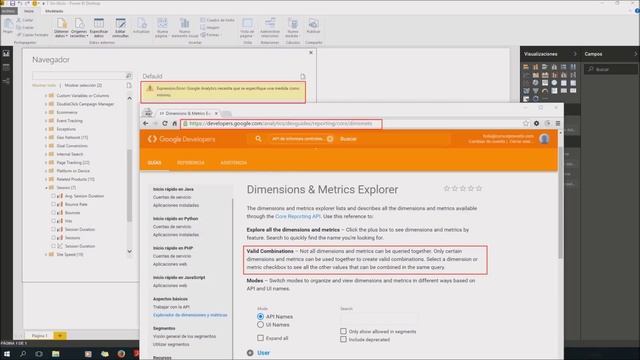Check Avg. Session Duration in Navegador
The image size is (640, 360).
click(53, 196)
